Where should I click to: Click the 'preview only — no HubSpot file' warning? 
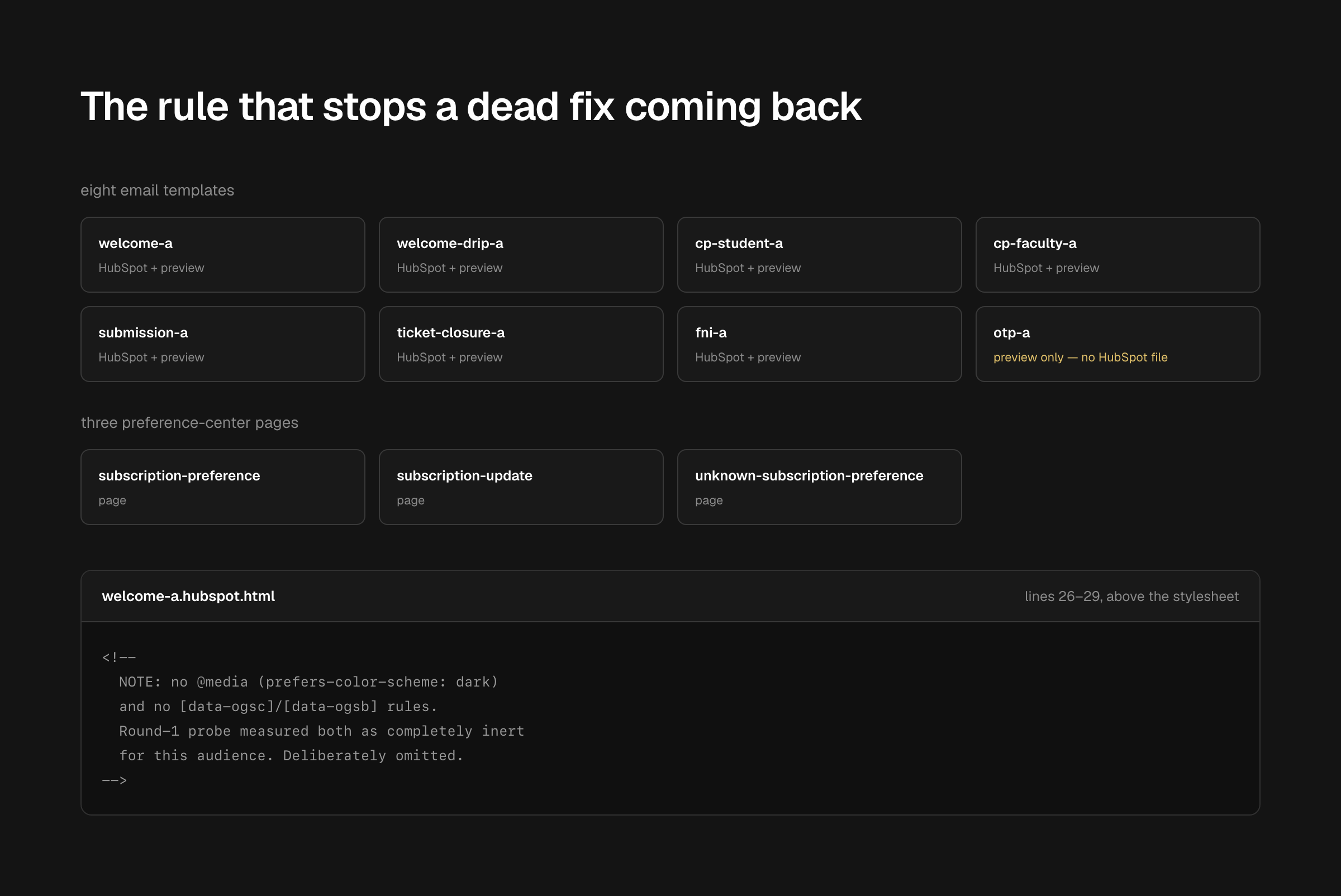[1081, 357]
